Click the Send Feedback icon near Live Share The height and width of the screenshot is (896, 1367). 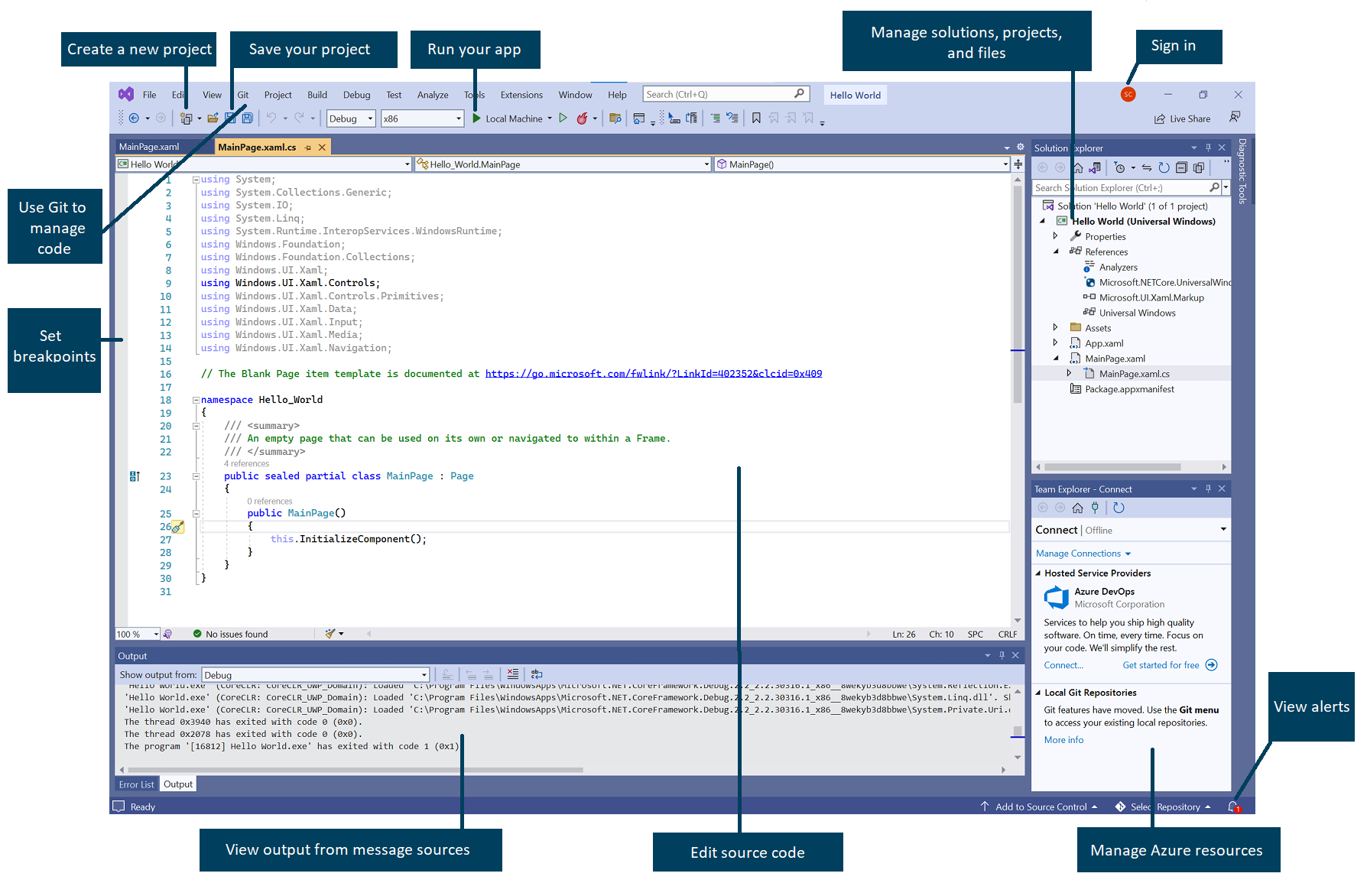pyautogui.click(x=1235, y=117)
